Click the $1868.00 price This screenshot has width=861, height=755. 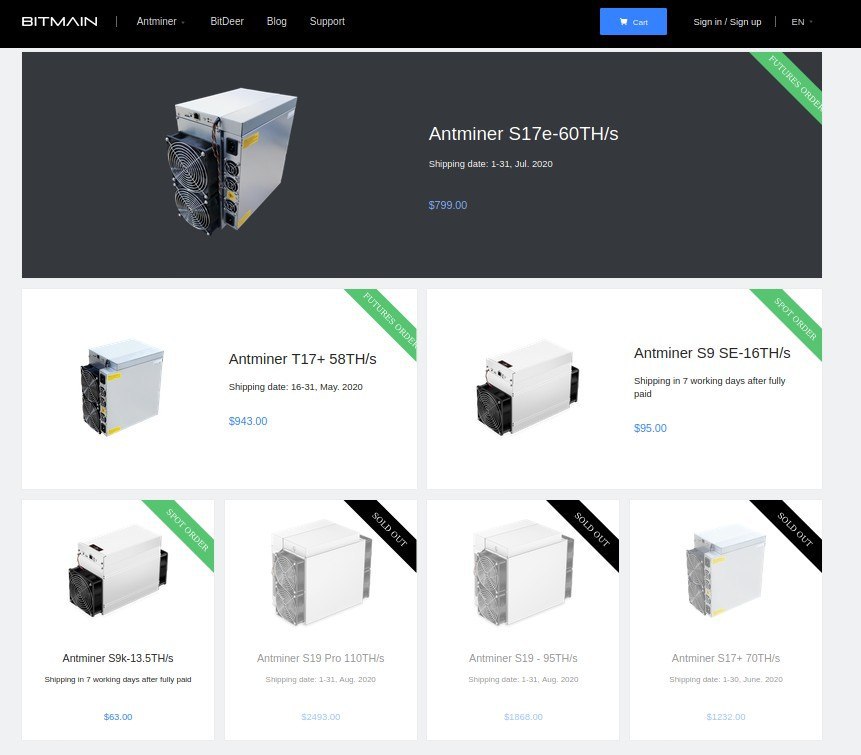point(523,717)
